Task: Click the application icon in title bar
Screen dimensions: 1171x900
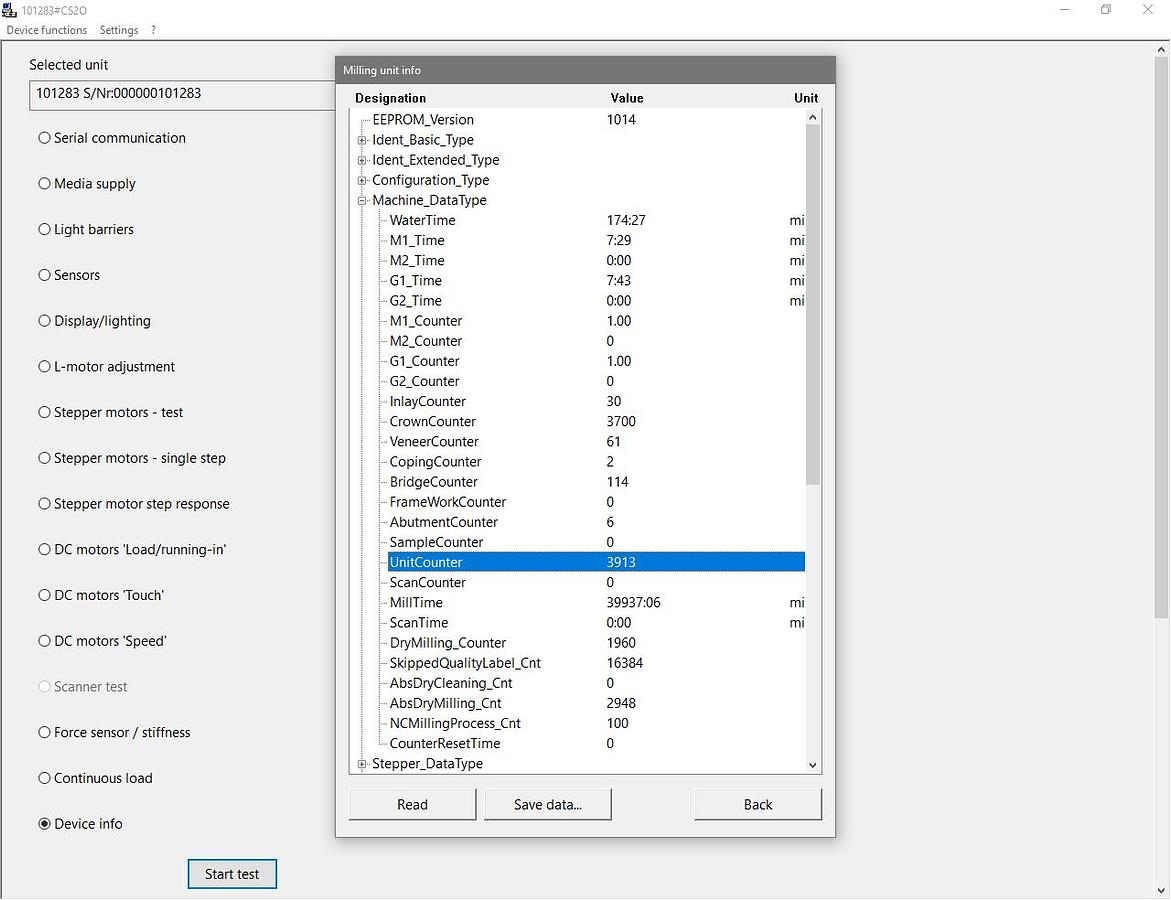Action: click(x=9, y=10)
